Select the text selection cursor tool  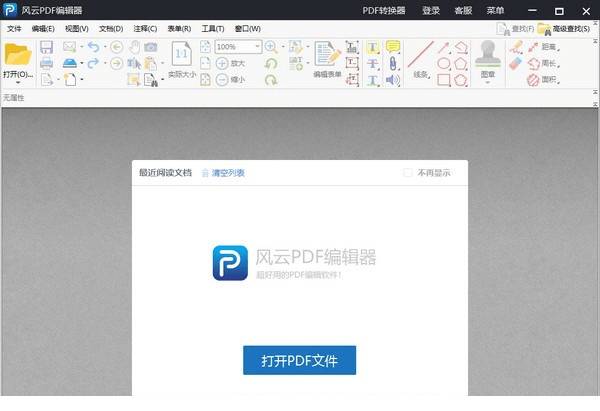point(134,63)
